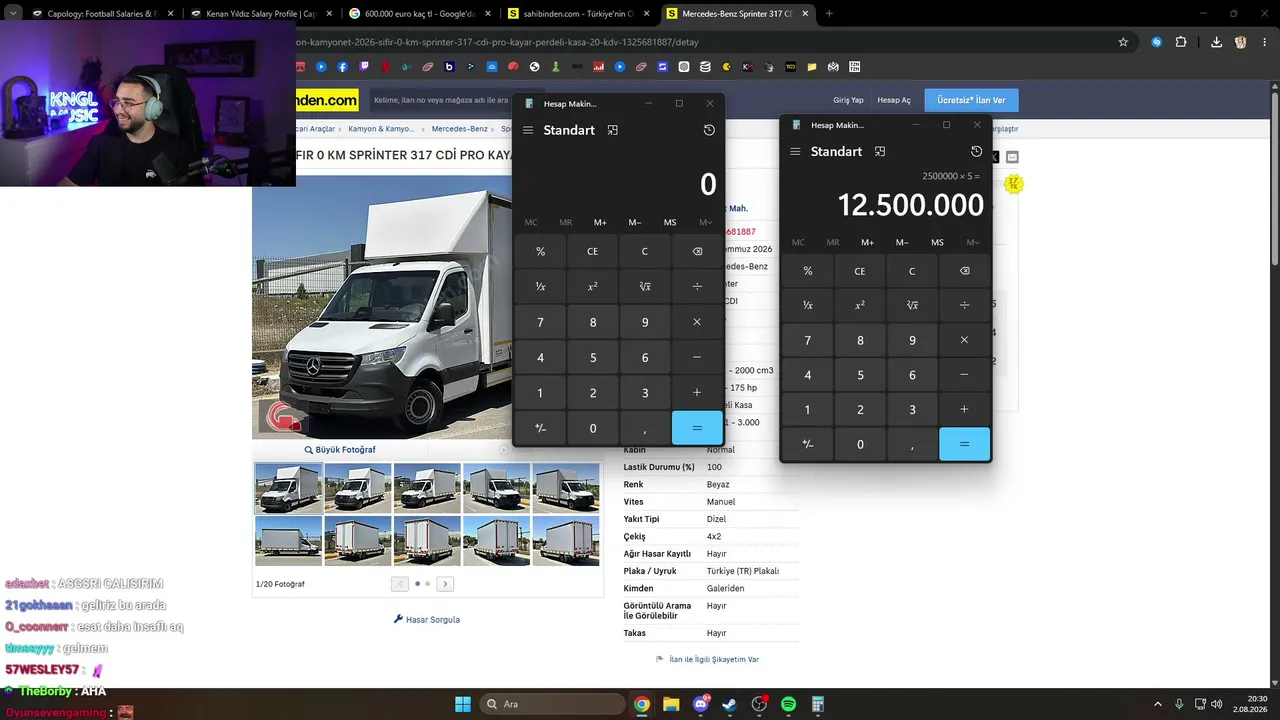Image resolution: width=1280 pixels, height=720 pixels.
Task: Click divide key in left calculator showing 0
Action: (697, 286)
